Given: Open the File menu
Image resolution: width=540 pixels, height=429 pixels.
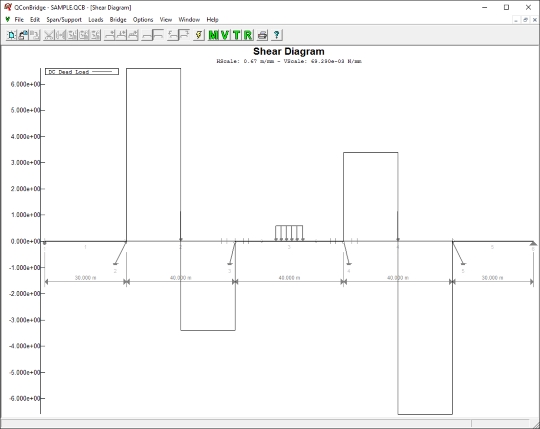Looking at the screenshot, I should [x=19, y=20].
